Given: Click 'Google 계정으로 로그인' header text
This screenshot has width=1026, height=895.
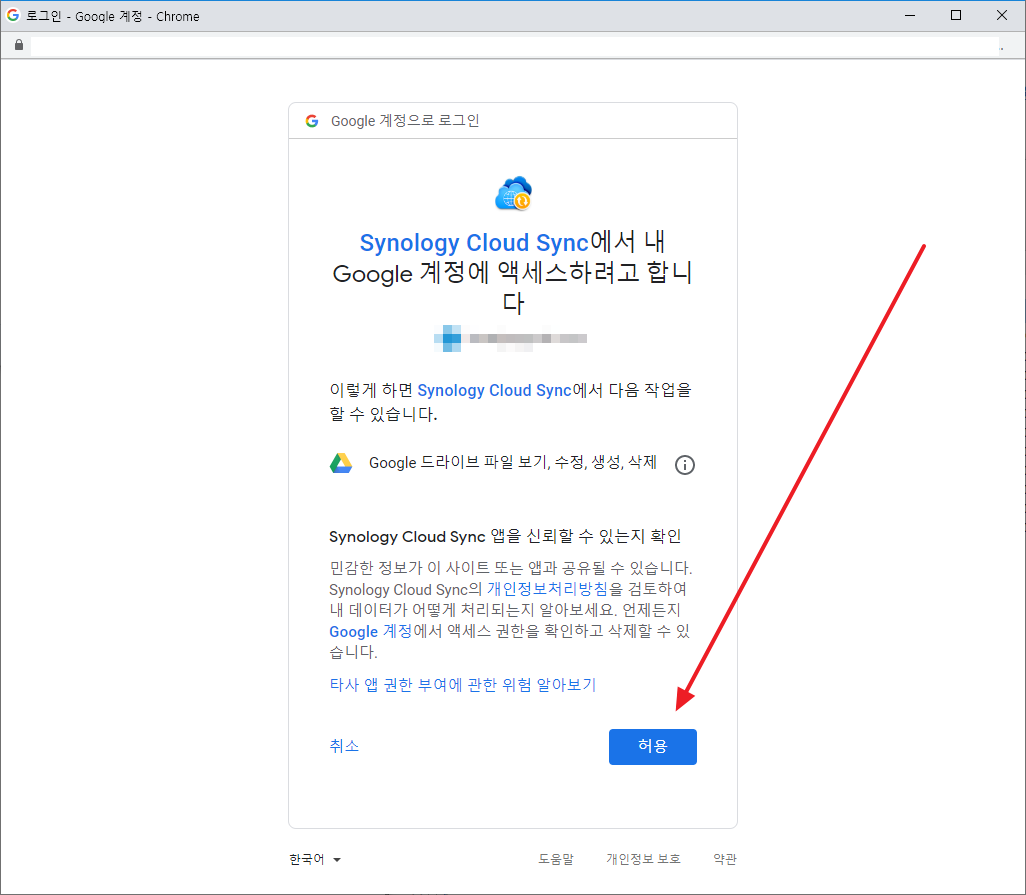Looking at the screenshot, I should pos(405,121).
